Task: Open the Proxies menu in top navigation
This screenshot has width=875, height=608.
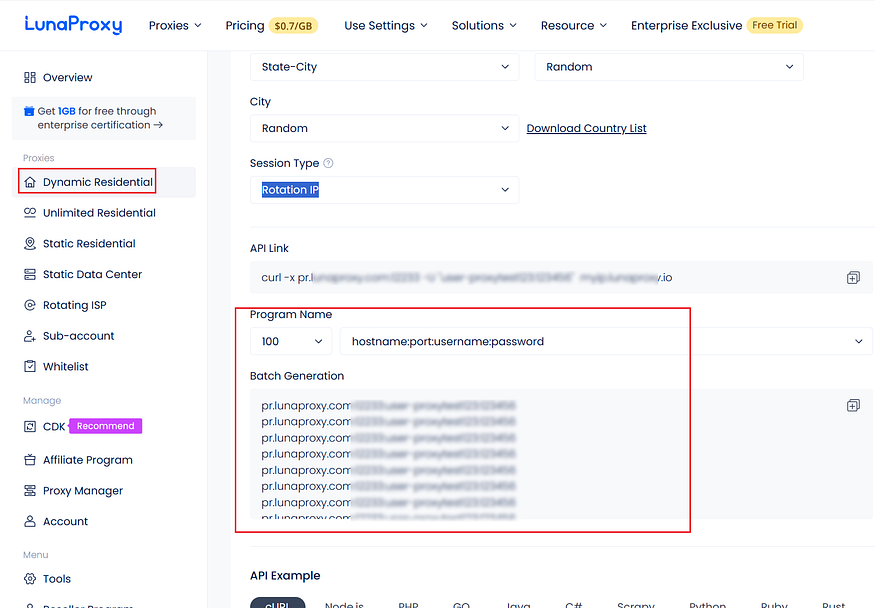Action: pyautogui.click(x=175, y=26)
